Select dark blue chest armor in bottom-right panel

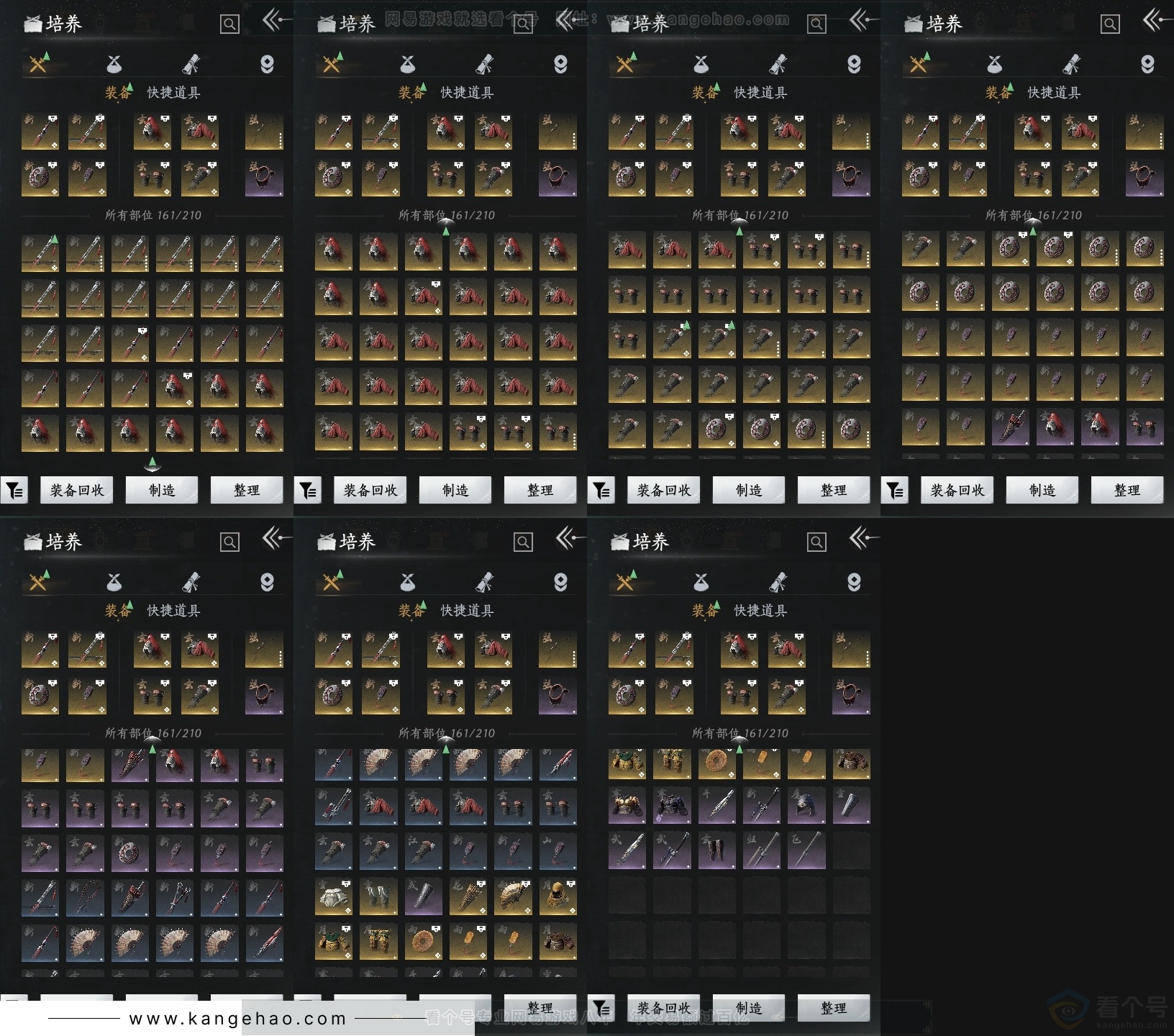coord(672,806)
